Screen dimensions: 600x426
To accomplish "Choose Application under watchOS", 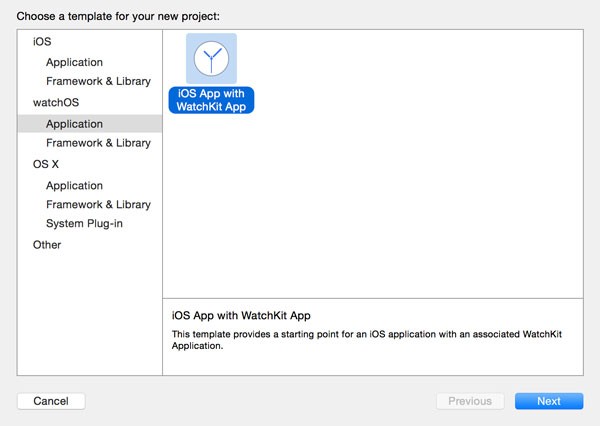I will pyautogui.click(x=90, y=124).
